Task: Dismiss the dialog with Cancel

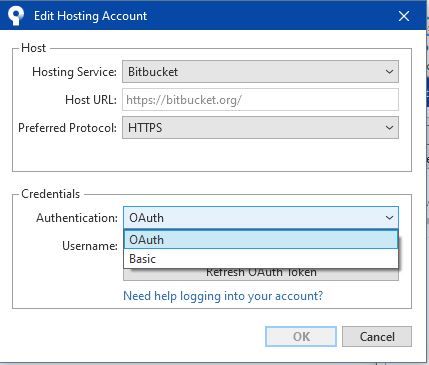Action: point(377,337)
